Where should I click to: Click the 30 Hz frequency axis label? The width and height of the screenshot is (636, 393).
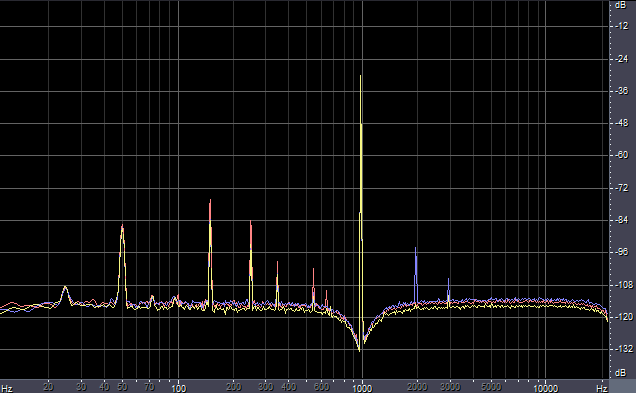[x=81, y=387]
